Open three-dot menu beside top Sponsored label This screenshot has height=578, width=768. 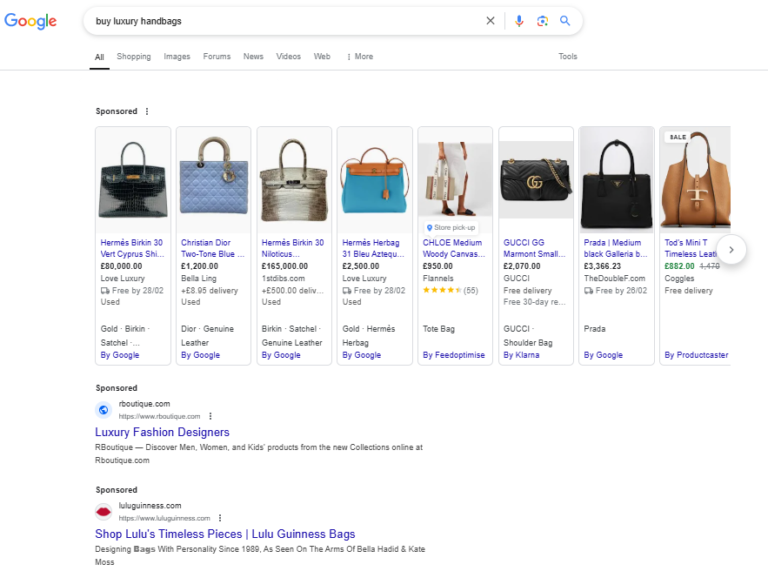click(x=147, y=111)
